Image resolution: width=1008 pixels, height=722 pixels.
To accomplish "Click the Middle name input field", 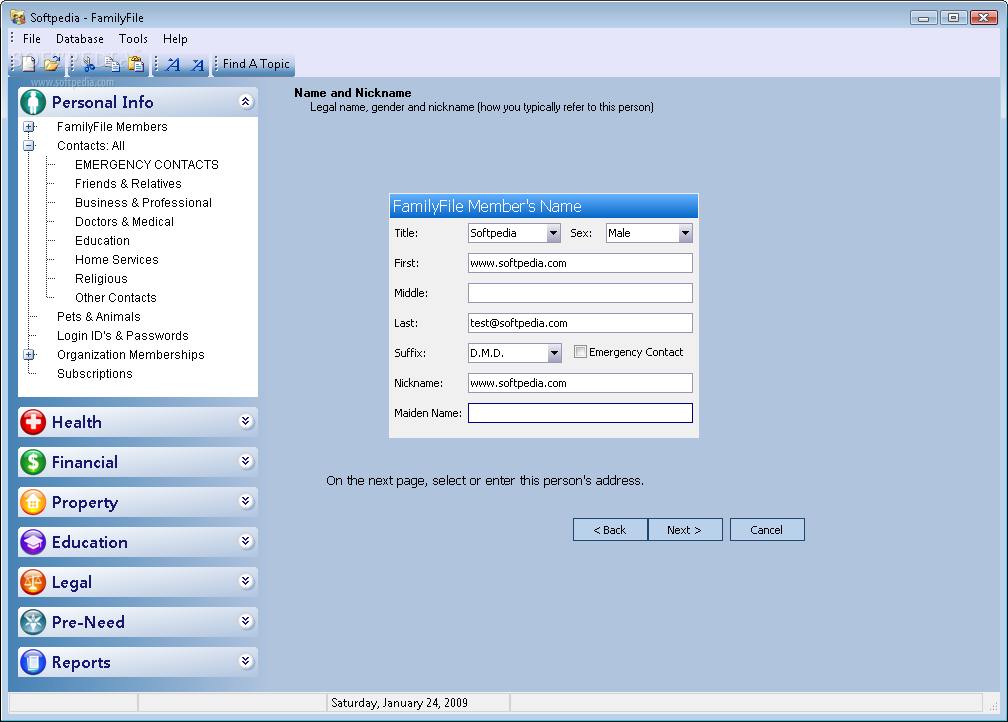I will [580, 293].
